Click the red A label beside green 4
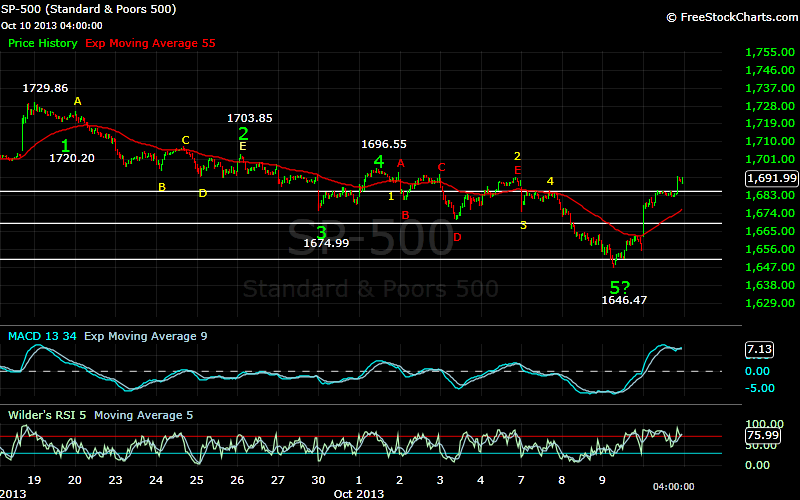Screen dimensions: 800x500 click(401, 163)
